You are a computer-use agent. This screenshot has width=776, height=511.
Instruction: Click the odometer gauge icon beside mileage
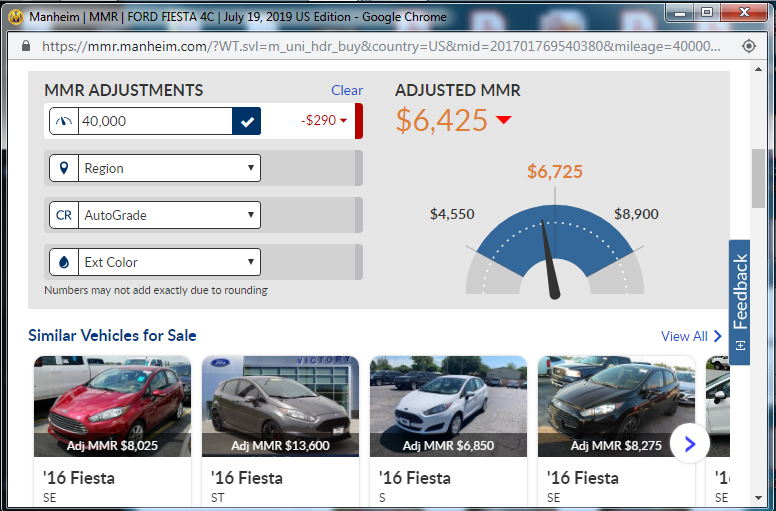pyautogui.click(x=64, y=121)
